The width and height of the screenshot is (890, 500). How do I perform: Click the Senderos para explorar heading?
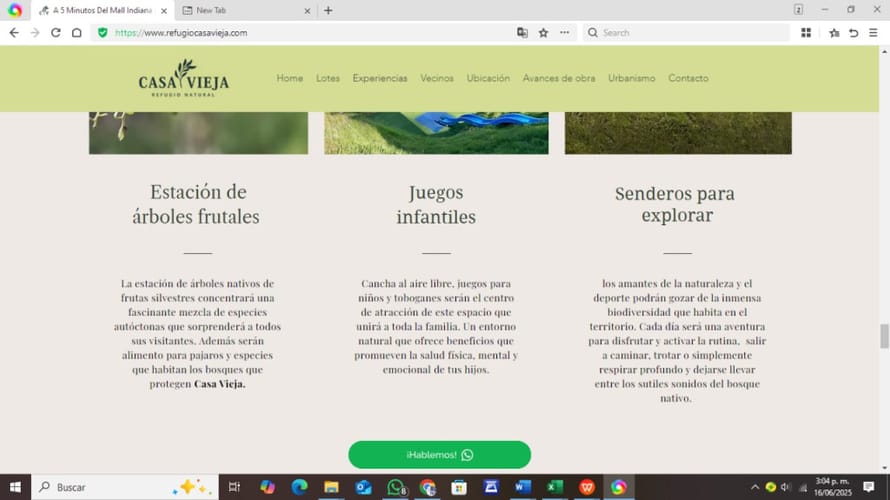(675, 204)
